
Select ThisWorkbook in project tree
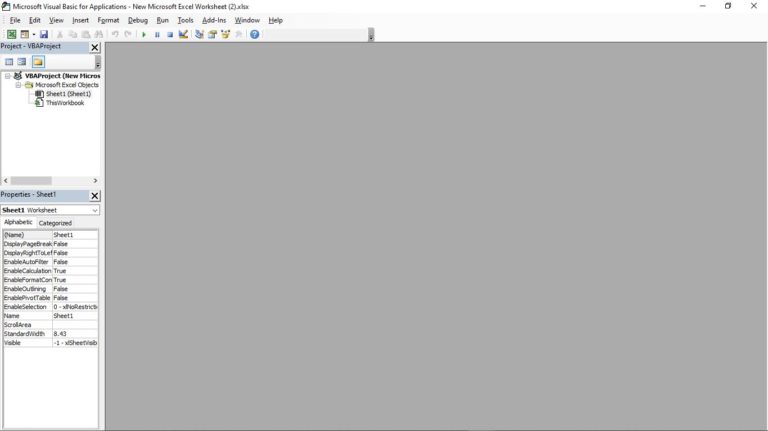click(x=65, y=103)
